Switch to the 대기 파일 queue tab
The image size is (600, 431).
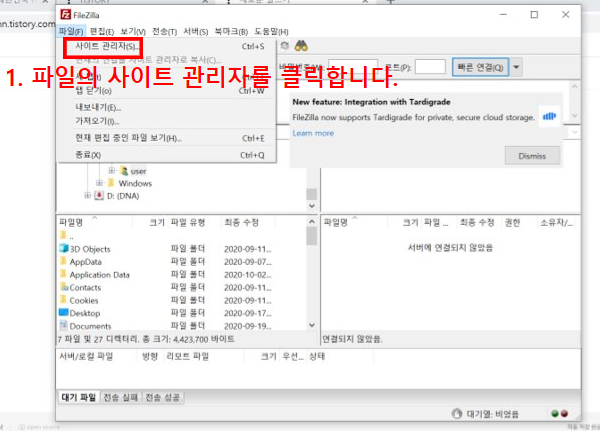(79, 397)
